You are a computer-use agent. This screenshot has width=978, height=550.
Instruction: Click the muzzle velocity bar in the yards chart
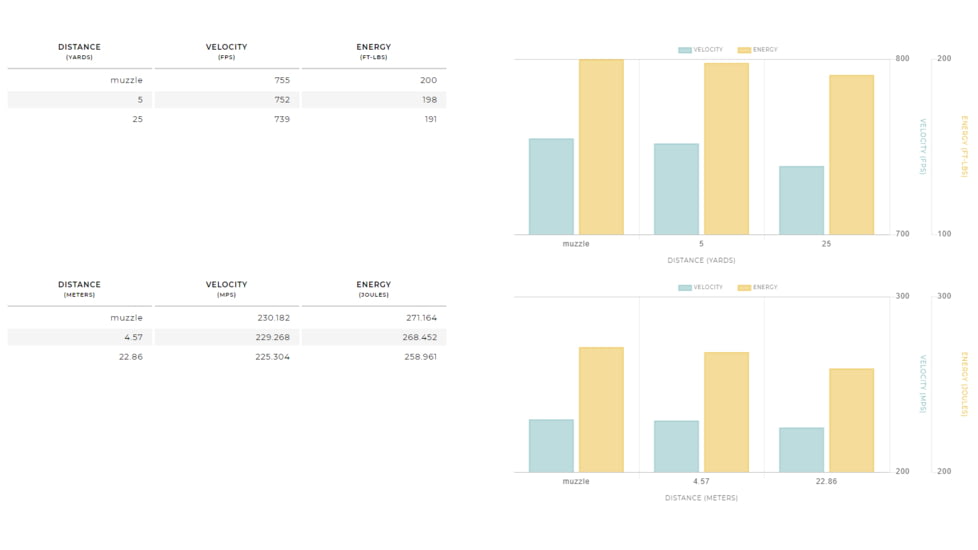551,187
